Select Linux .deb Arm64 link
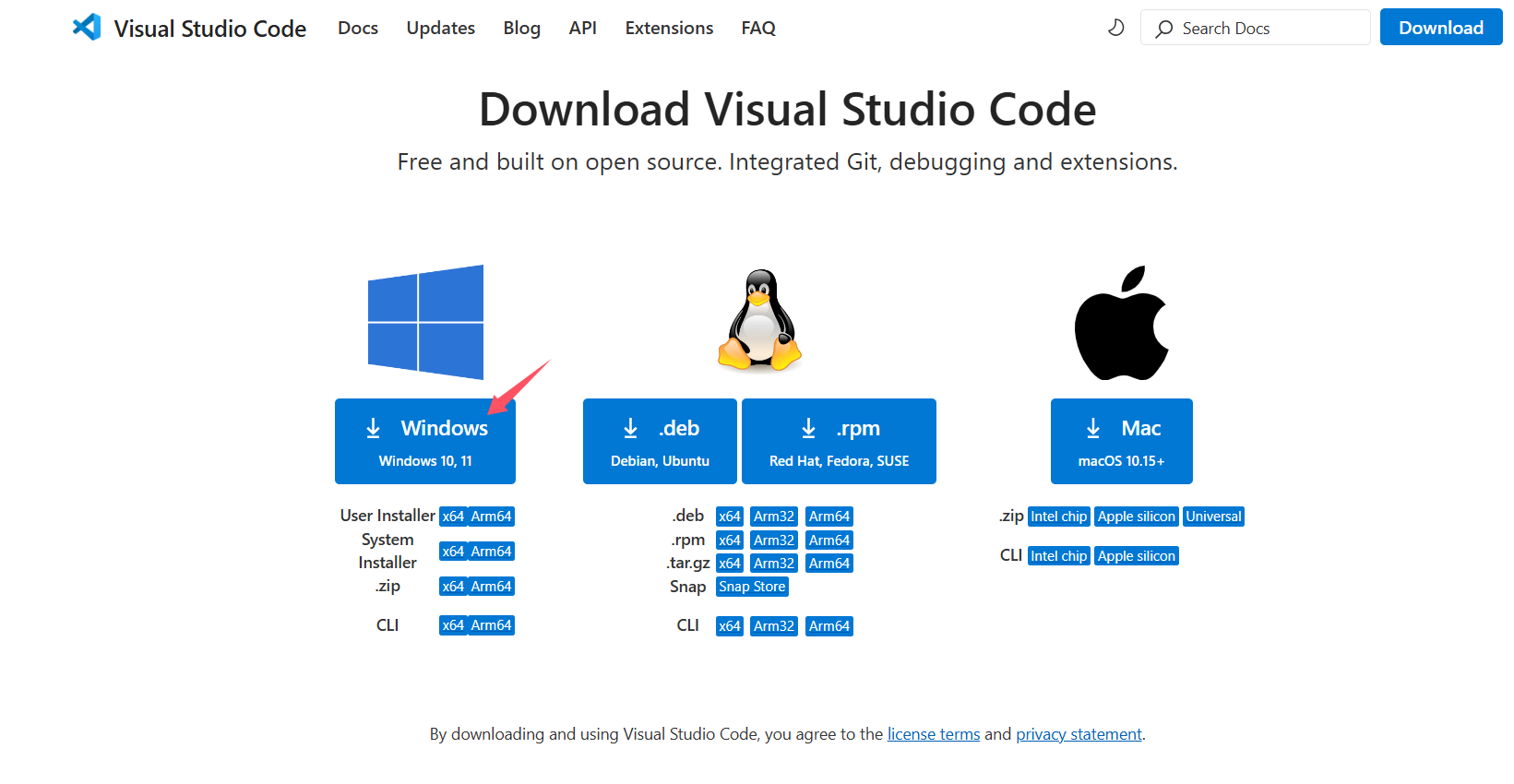This screenshot has width=1514, height=784. click(829, 517)
